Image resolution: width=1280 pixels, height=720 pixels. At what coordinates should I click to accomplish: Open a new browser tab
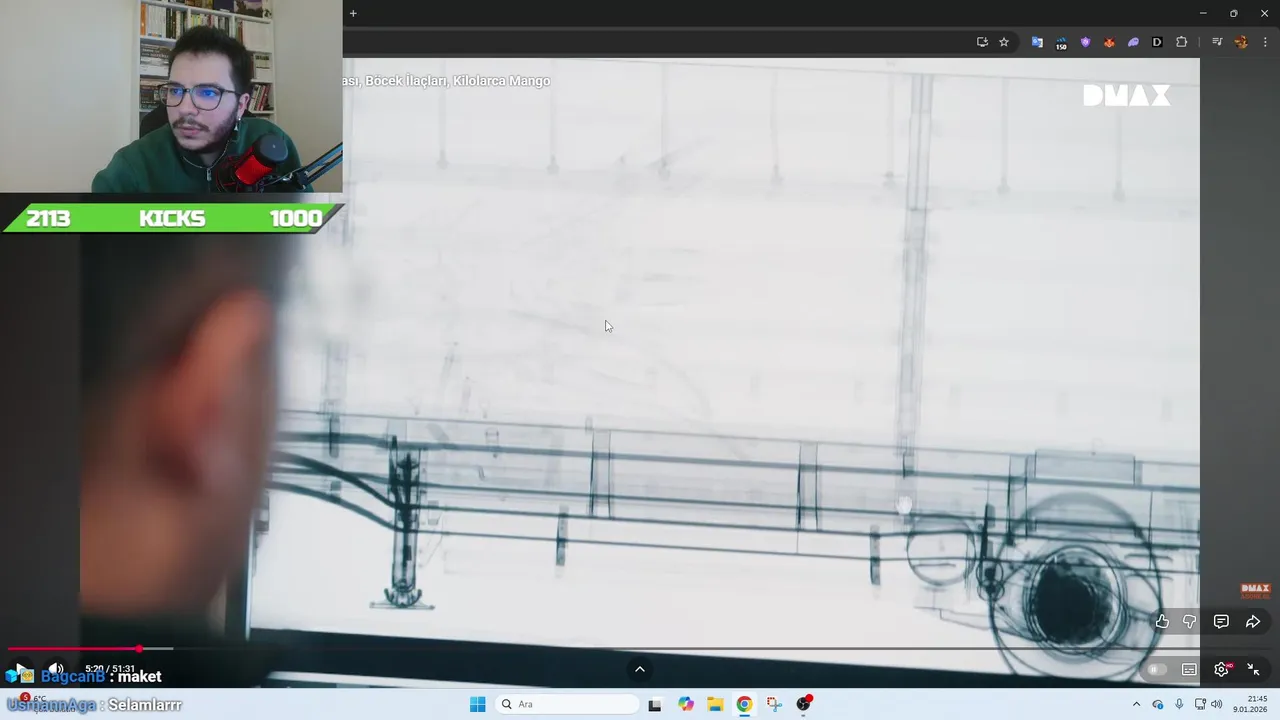(x=353, y=13)
